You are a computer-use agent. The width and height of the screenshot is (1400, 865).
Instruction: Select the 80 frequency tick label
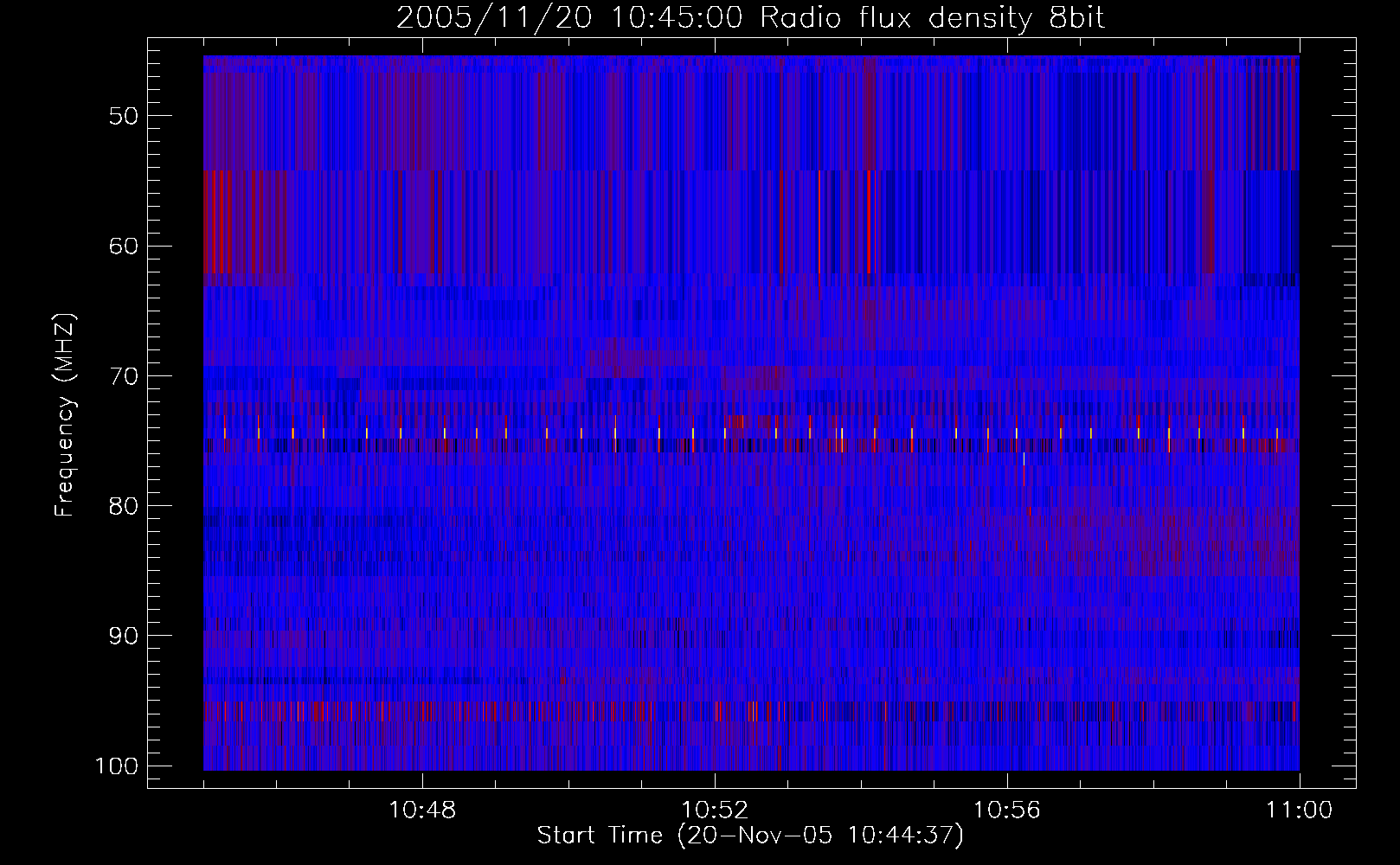124,506
